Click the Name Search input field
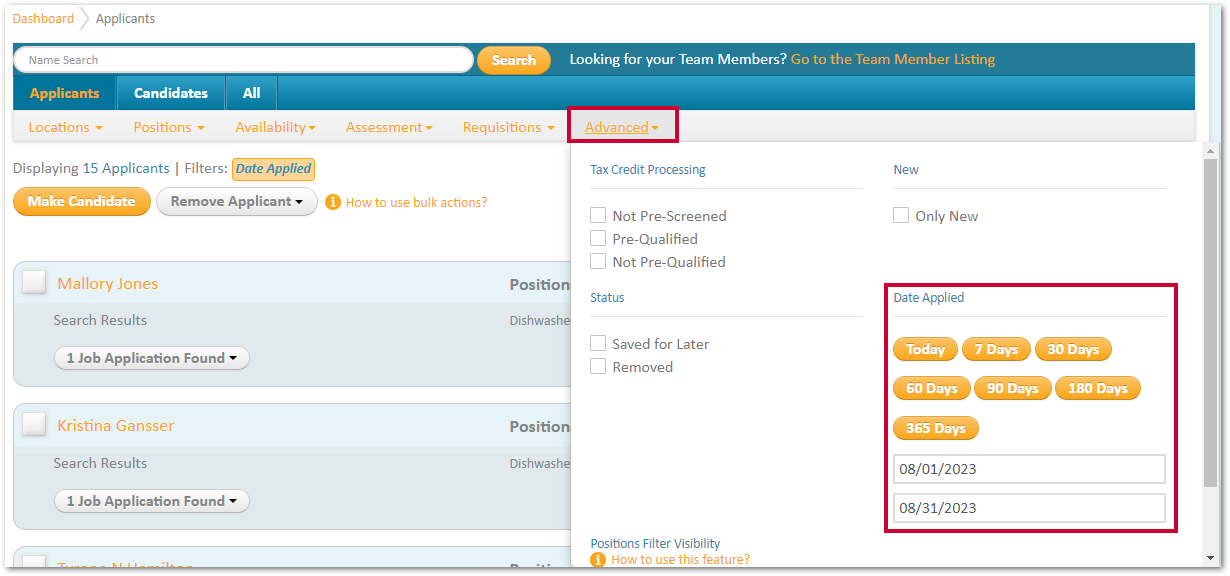1230x576 pixels. click(x=243, y=60)
